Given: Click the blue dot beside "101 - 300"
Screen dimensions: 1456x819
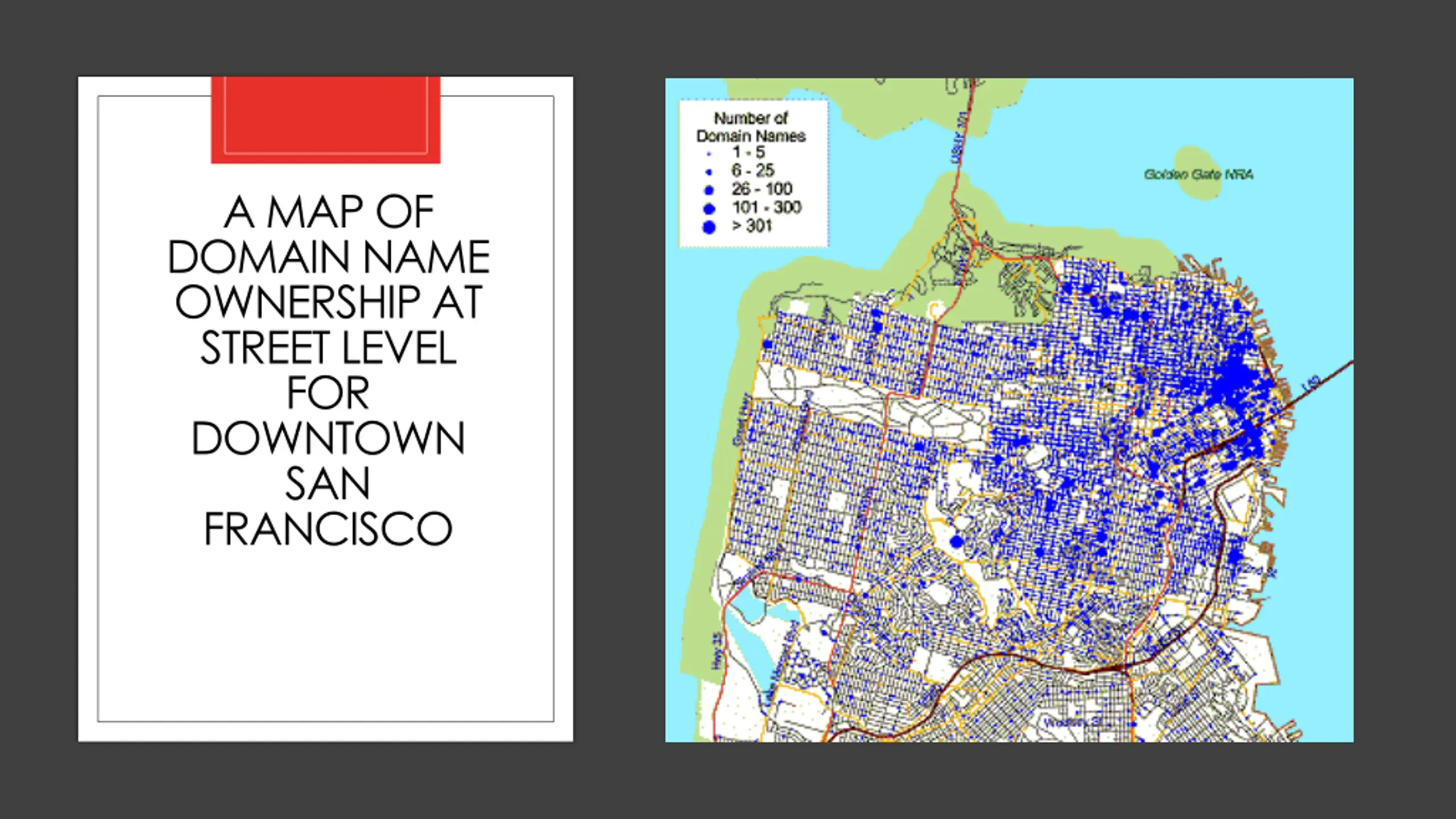Looking at the screenshot, I should pyautogui.click(x=709, y=208).
